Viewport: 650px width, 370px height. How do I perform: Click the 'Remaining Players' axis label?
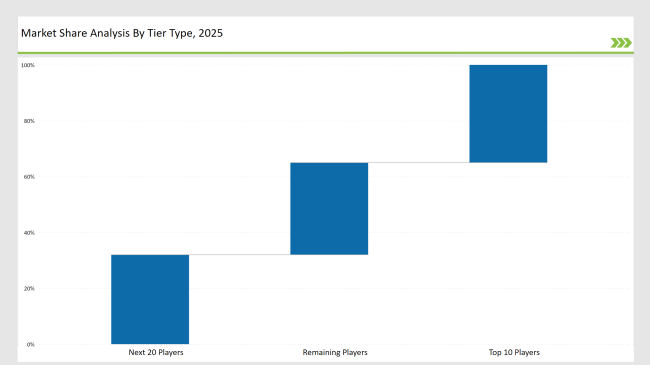[335, 352]
